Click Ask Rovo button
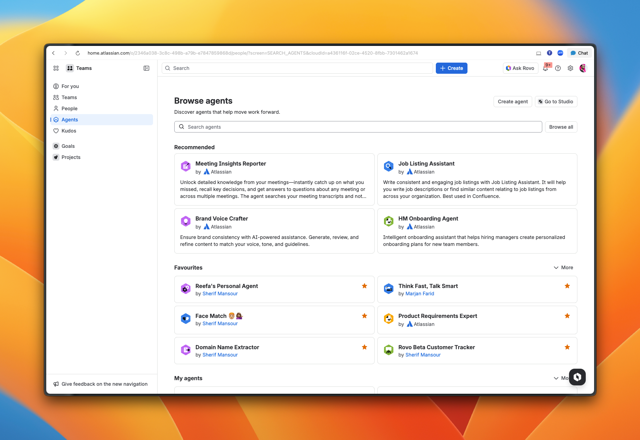 tap(520, 68)
